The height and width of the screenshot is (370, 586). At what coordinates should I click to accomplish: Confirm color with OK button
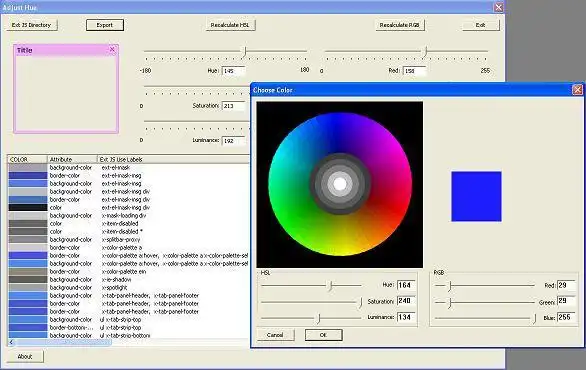[323, 335]
